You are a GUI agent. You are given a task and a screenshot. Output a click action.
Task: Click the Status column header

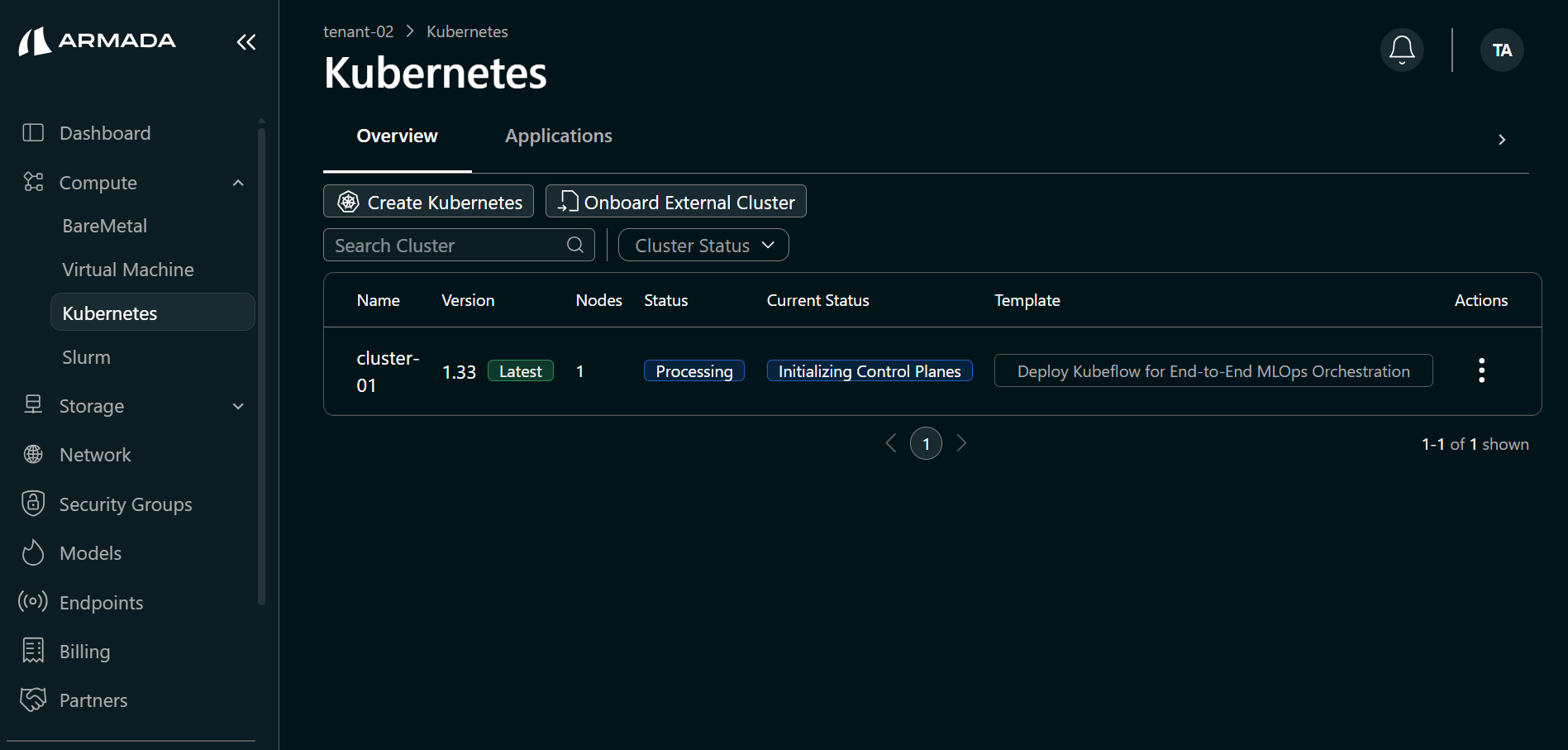point(666,300)
